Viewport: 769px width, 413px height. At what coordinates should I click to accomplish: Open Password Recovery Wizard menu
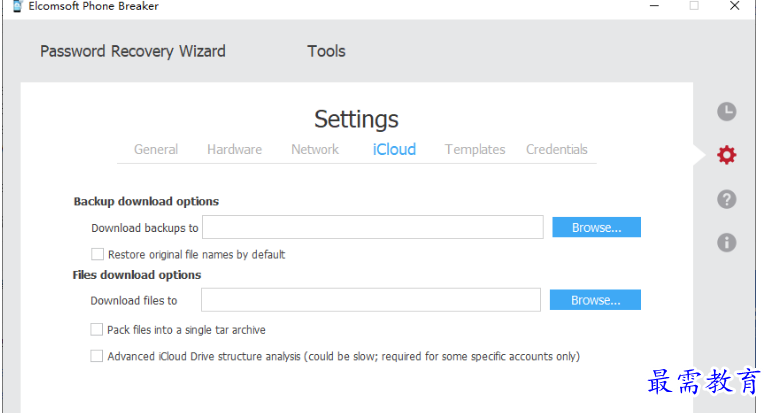pyautogui.click(x=133, y=51)
